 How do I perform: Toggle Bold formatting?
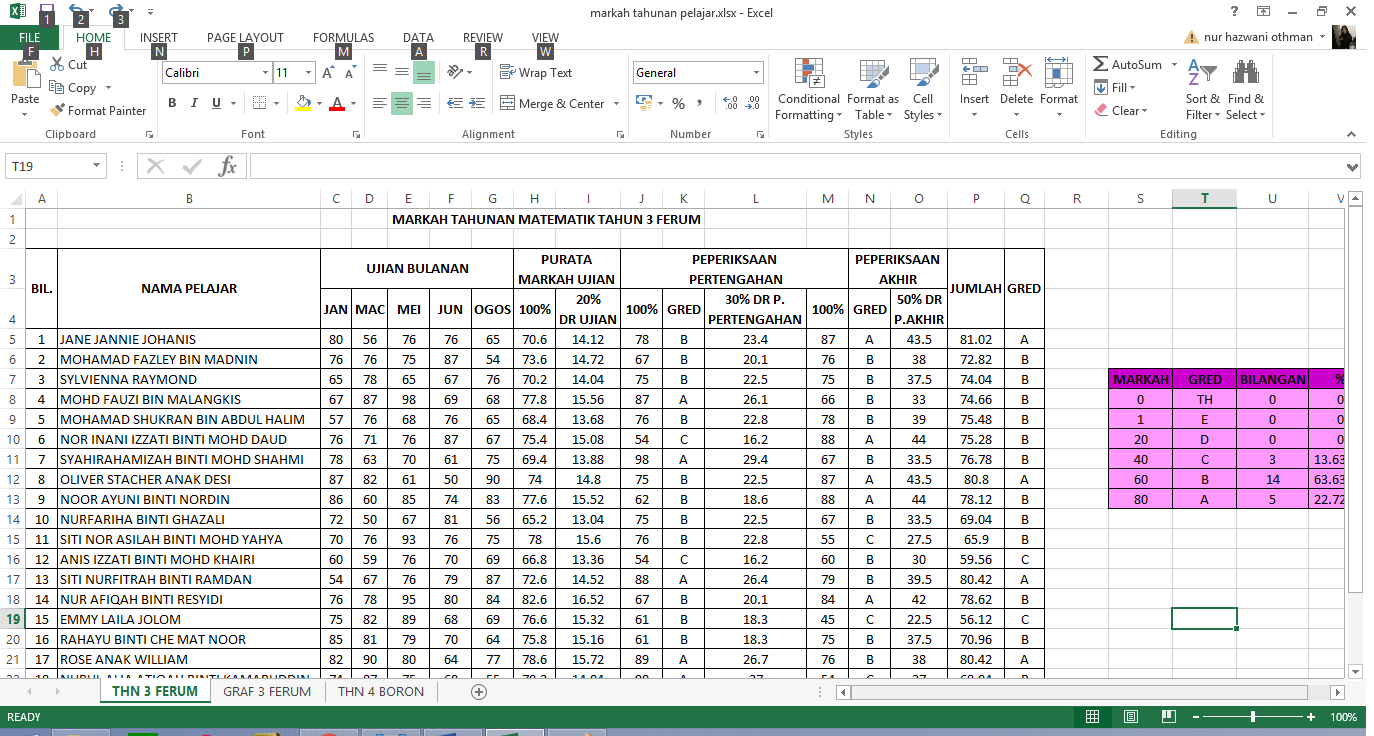pos(171,102)
